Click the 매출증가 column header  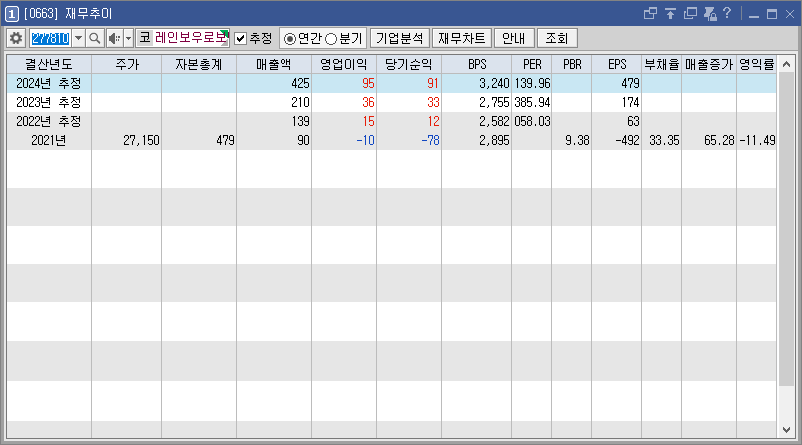click(709, 64)
